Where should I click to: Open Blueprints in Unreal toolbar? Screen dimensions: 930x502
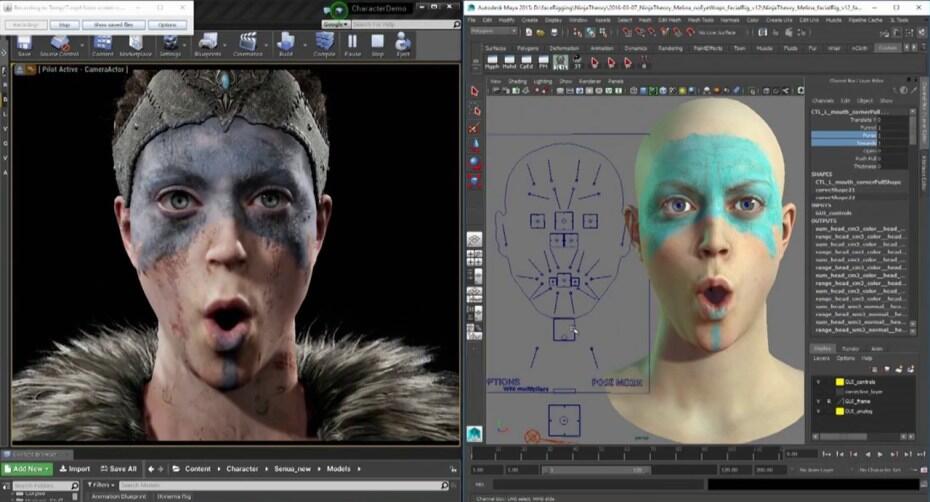pos(208,43)
